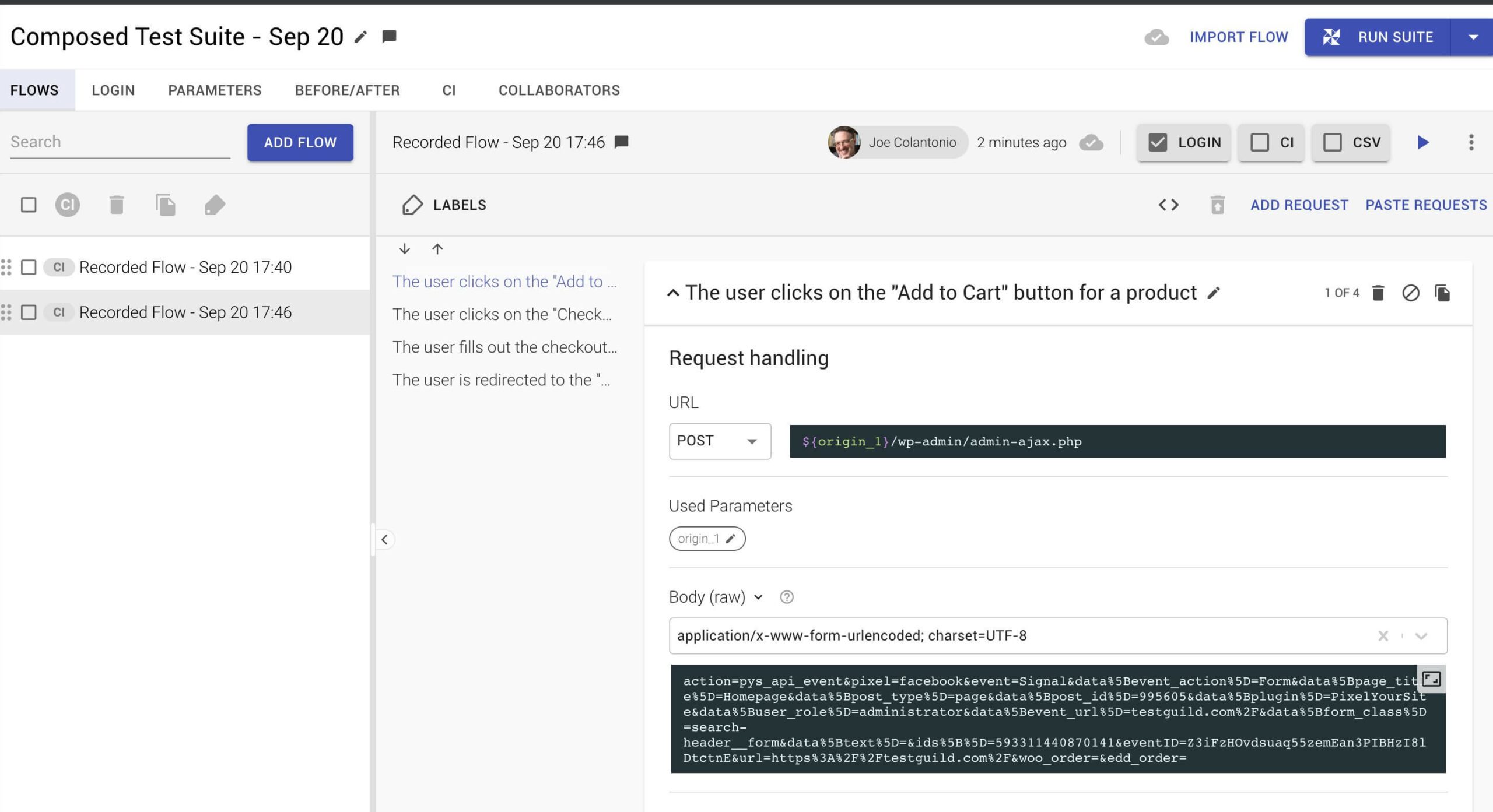Screen dimensions: 1493x812
Task: Select the FLOWS tab
Action: coord(35,91)
